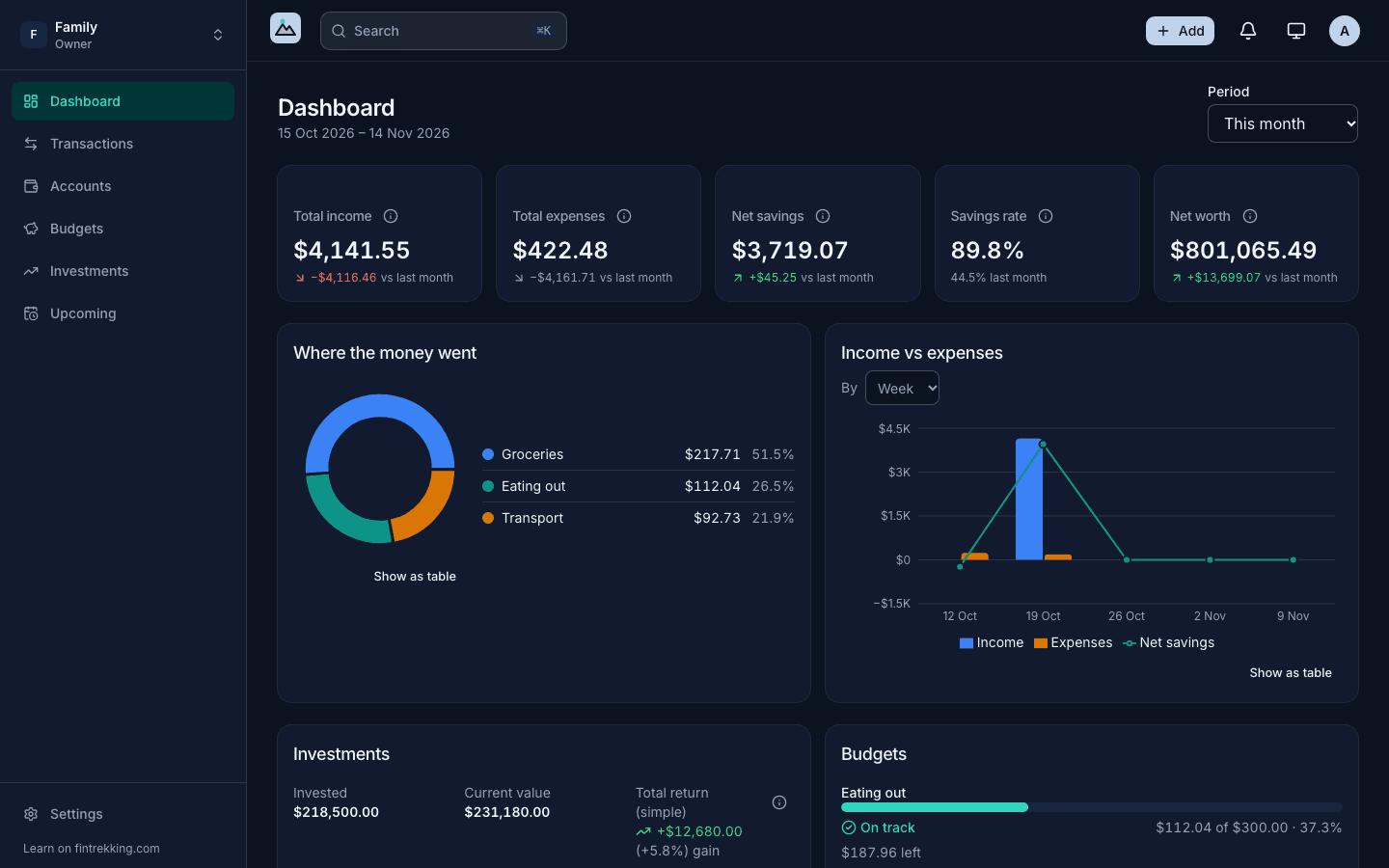Show info for Total income

click(391, 216)
